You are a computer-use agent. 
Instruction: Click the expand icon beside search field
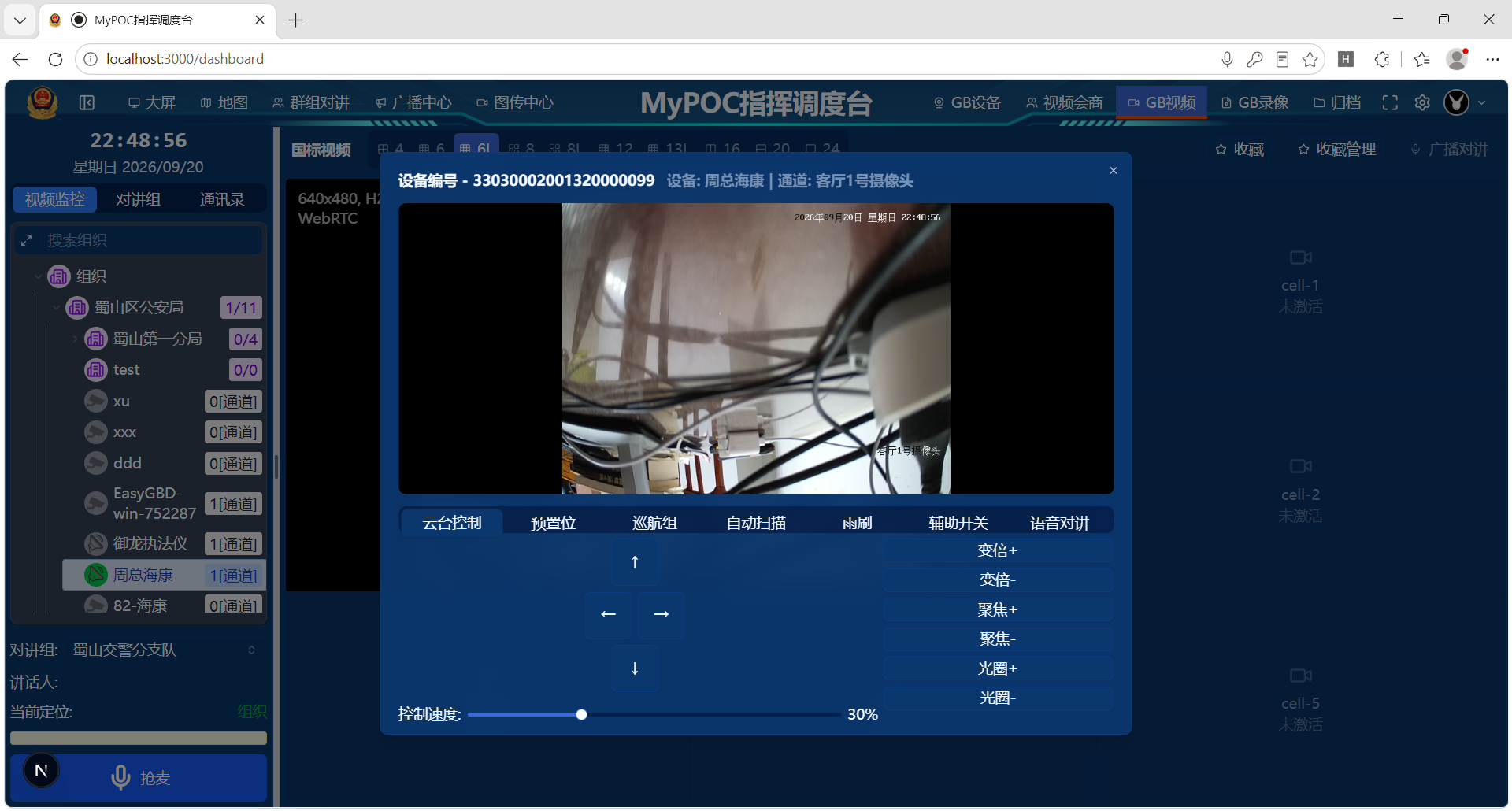[x=27, y=240]
